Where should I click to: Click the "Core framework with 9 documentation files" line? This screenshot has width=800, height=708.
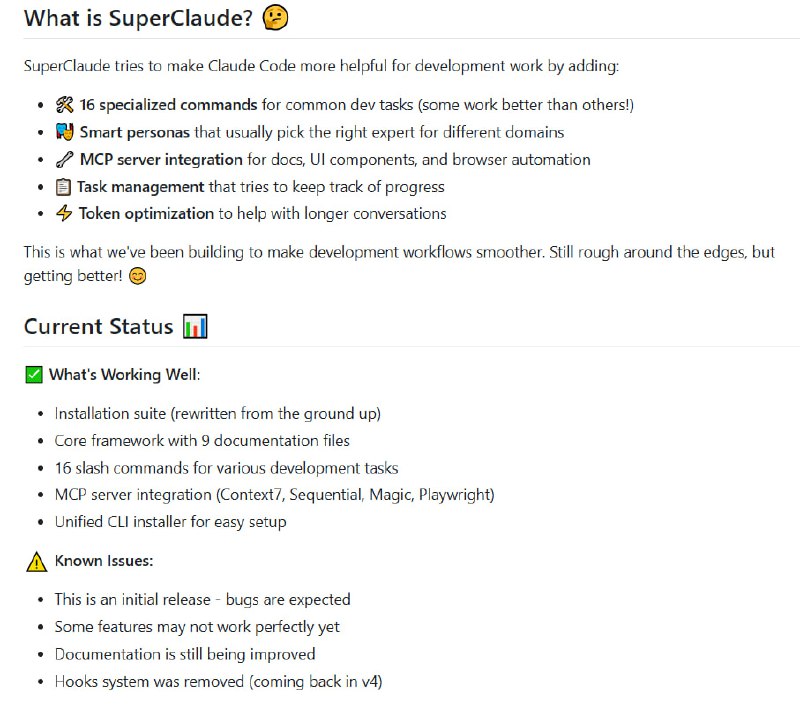pyautogui.click(x=202, y=440)
